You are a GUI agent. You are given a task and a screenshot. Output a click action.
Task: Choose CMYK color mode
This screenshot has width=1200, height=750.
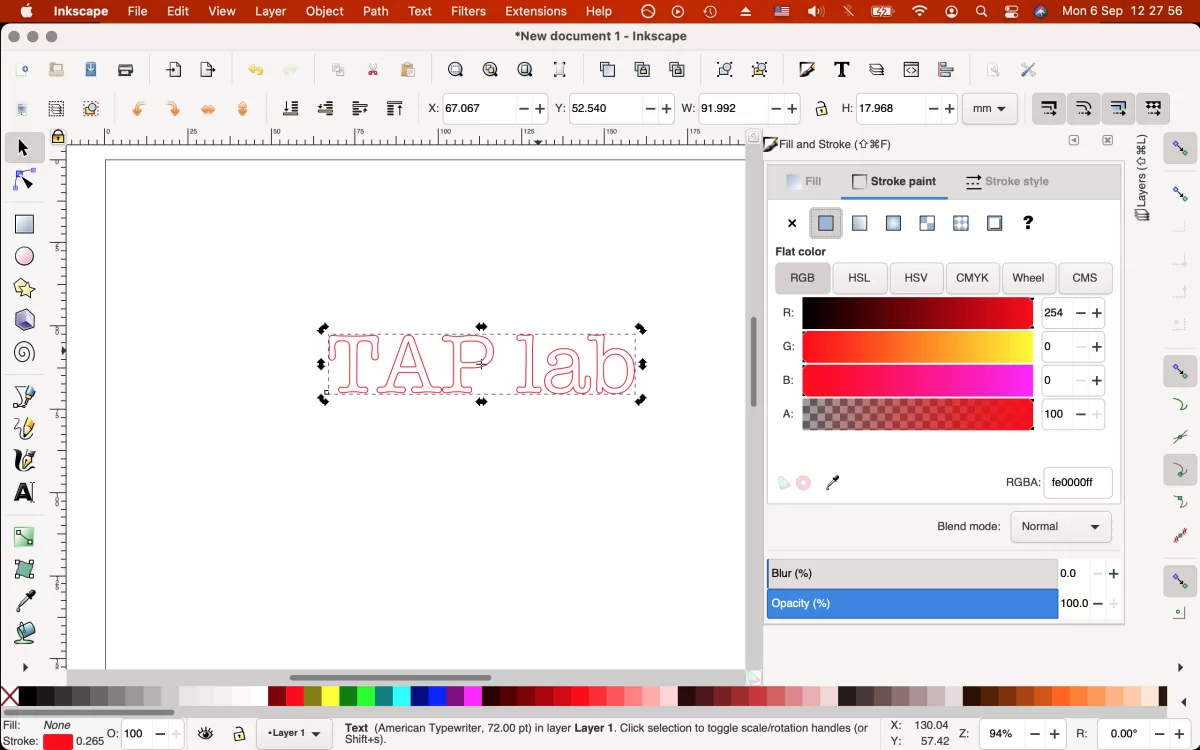click(972, 278)
